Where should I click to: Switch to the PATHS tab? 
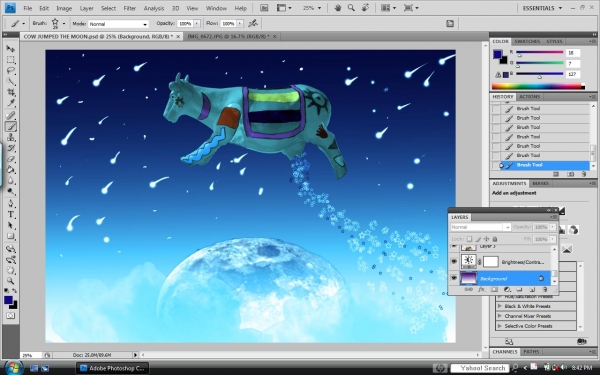tap(531, 352)
